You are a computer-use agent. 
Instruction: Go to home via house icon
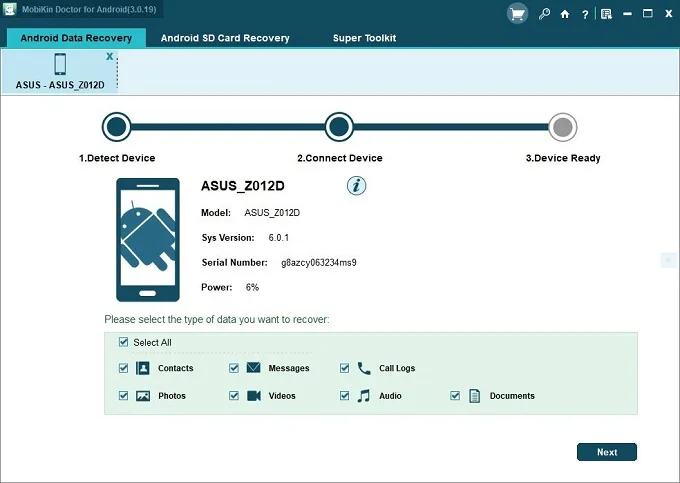565,14
